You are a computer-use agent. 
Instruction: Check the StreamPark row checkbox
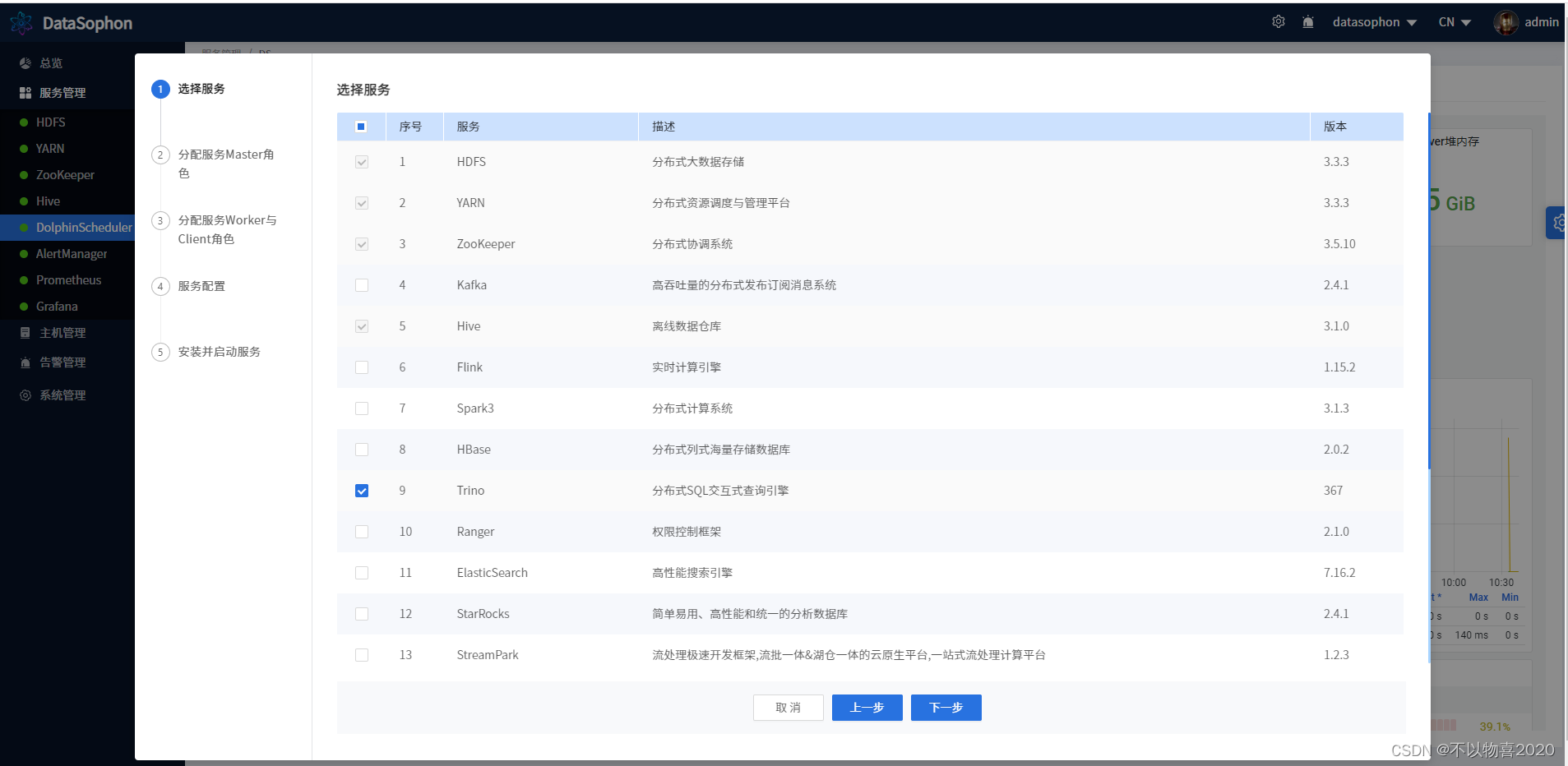(362, 655)
